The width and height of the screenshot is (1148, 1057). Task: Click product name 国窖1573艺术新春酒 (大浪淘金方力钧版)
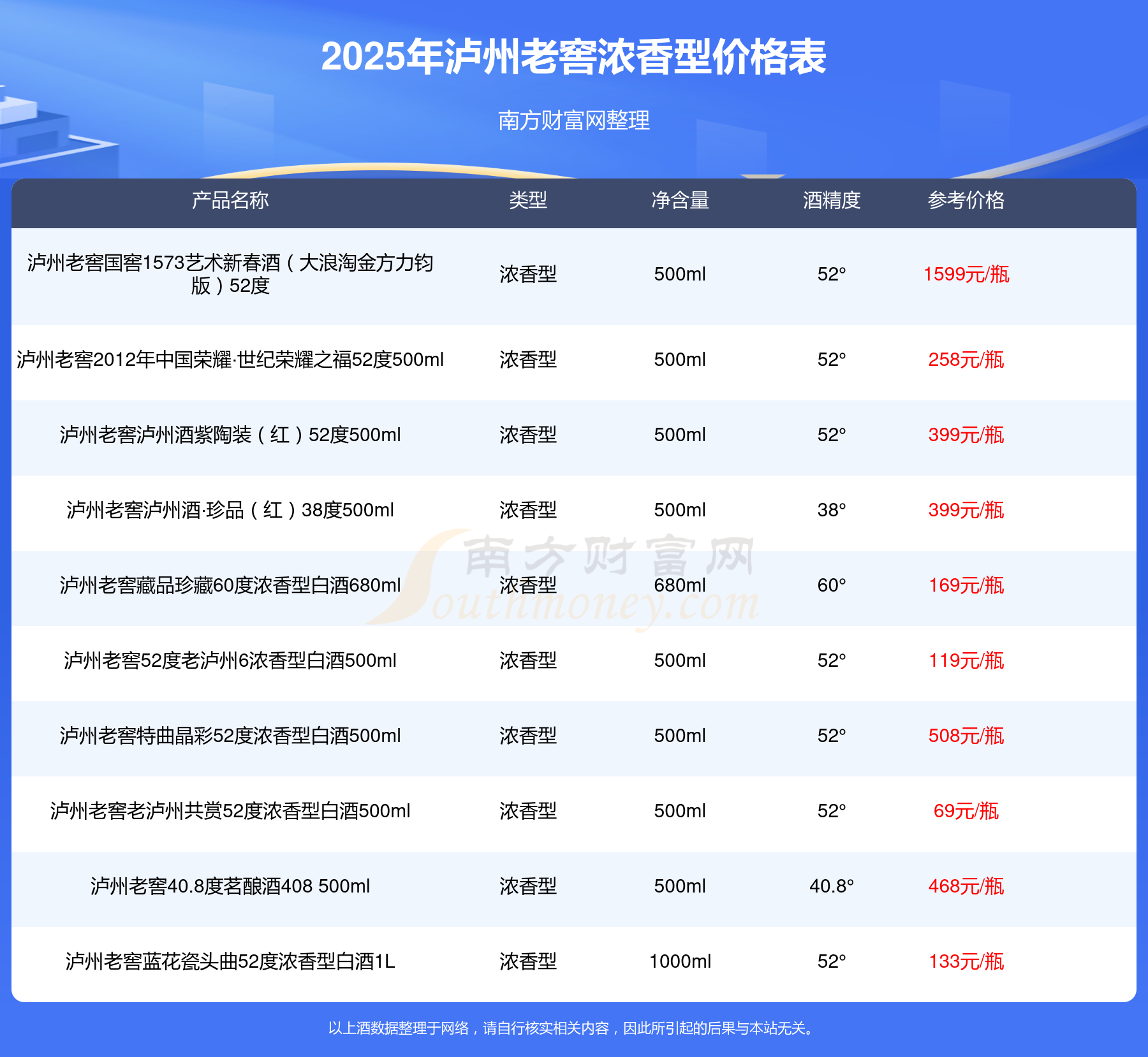[230, 274]
